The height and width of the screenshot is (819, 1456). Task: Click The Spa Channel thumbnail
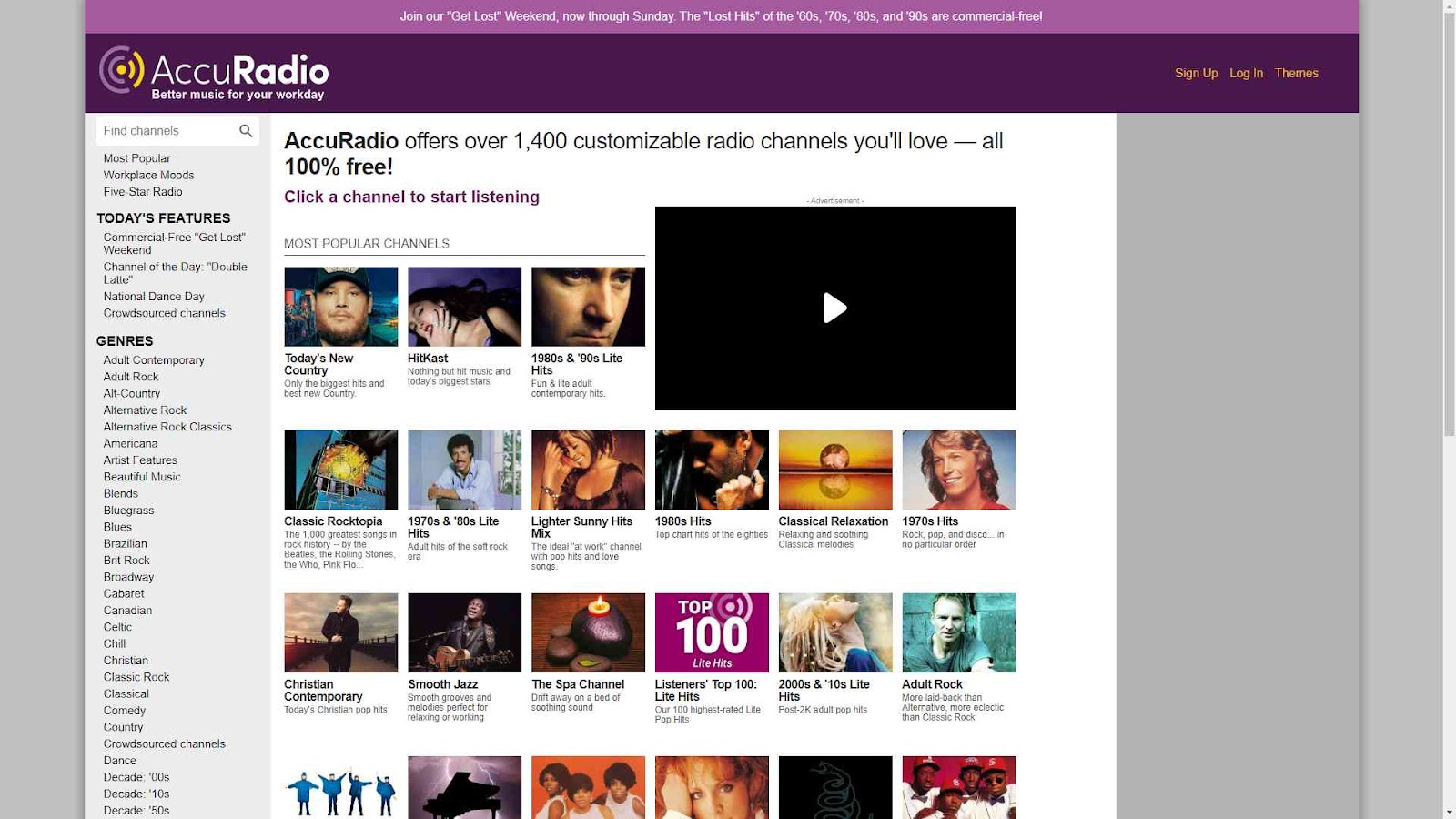(x=588, y=632)
